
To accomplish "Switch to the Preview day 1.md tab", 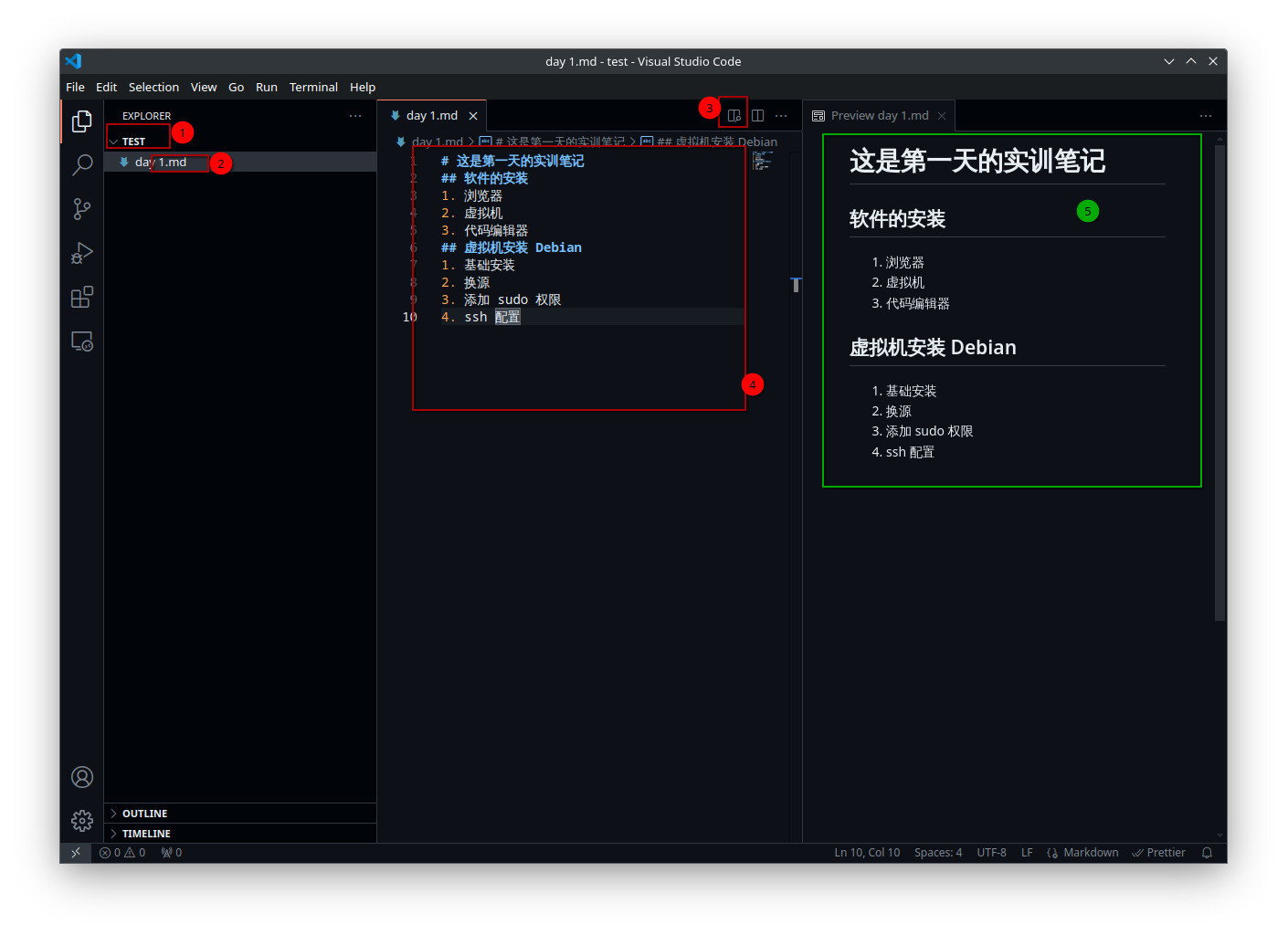I will [880, 116].
